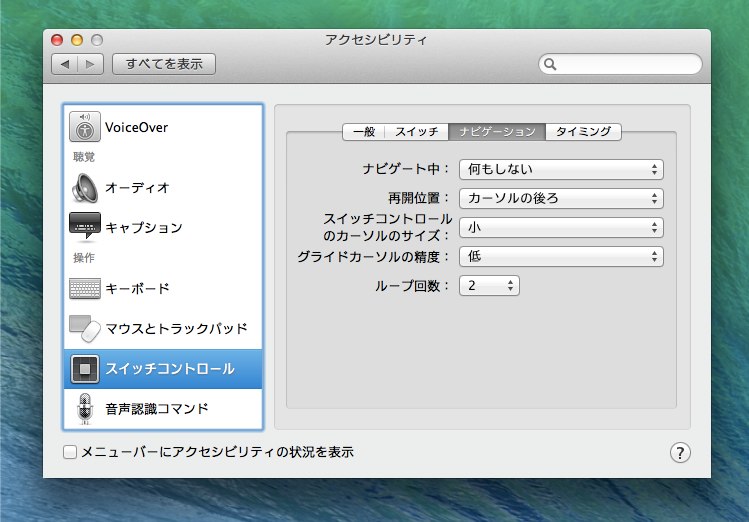Choose the キーボード keyboard icon
This screenshot has height=522, width=749.
pyautogui.click(x=85, y=288)
